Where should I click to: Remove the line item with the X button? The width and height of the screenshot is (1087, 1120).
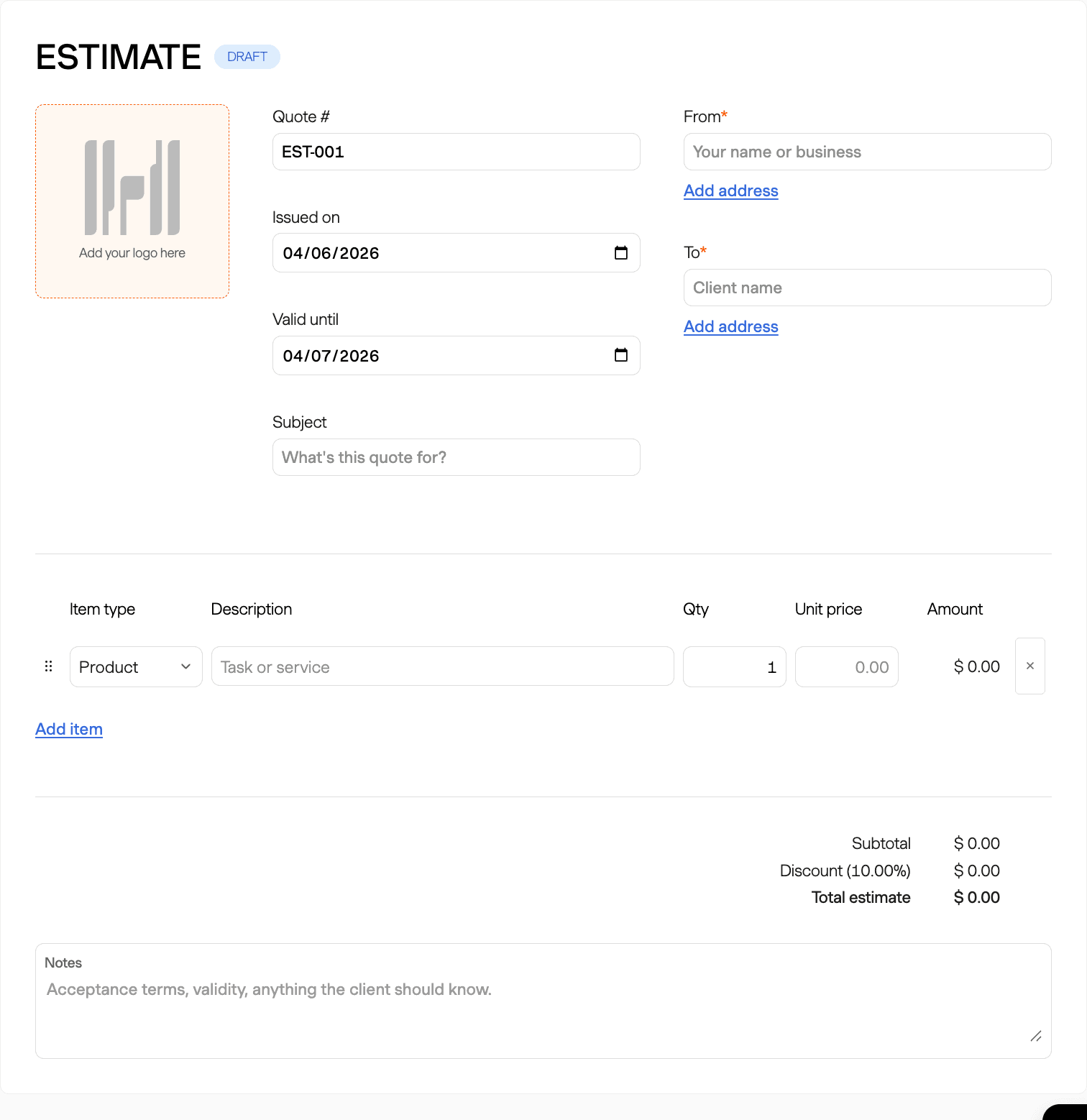click(1030, 666)
